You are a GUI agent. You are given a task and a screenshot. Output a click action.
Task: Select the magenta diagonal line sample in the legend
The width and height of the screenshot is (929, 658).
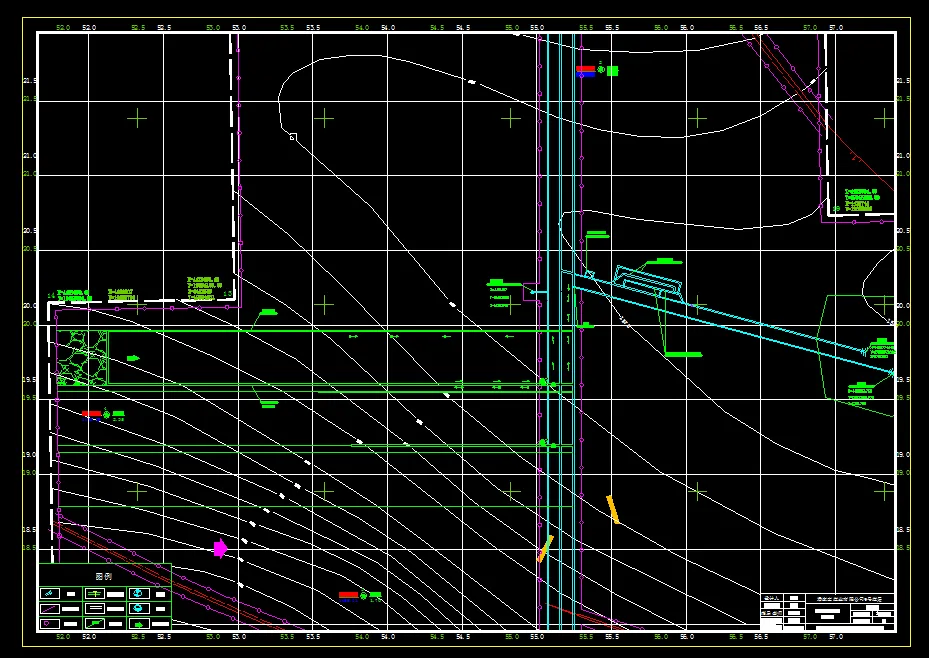[x=48, y=609]
